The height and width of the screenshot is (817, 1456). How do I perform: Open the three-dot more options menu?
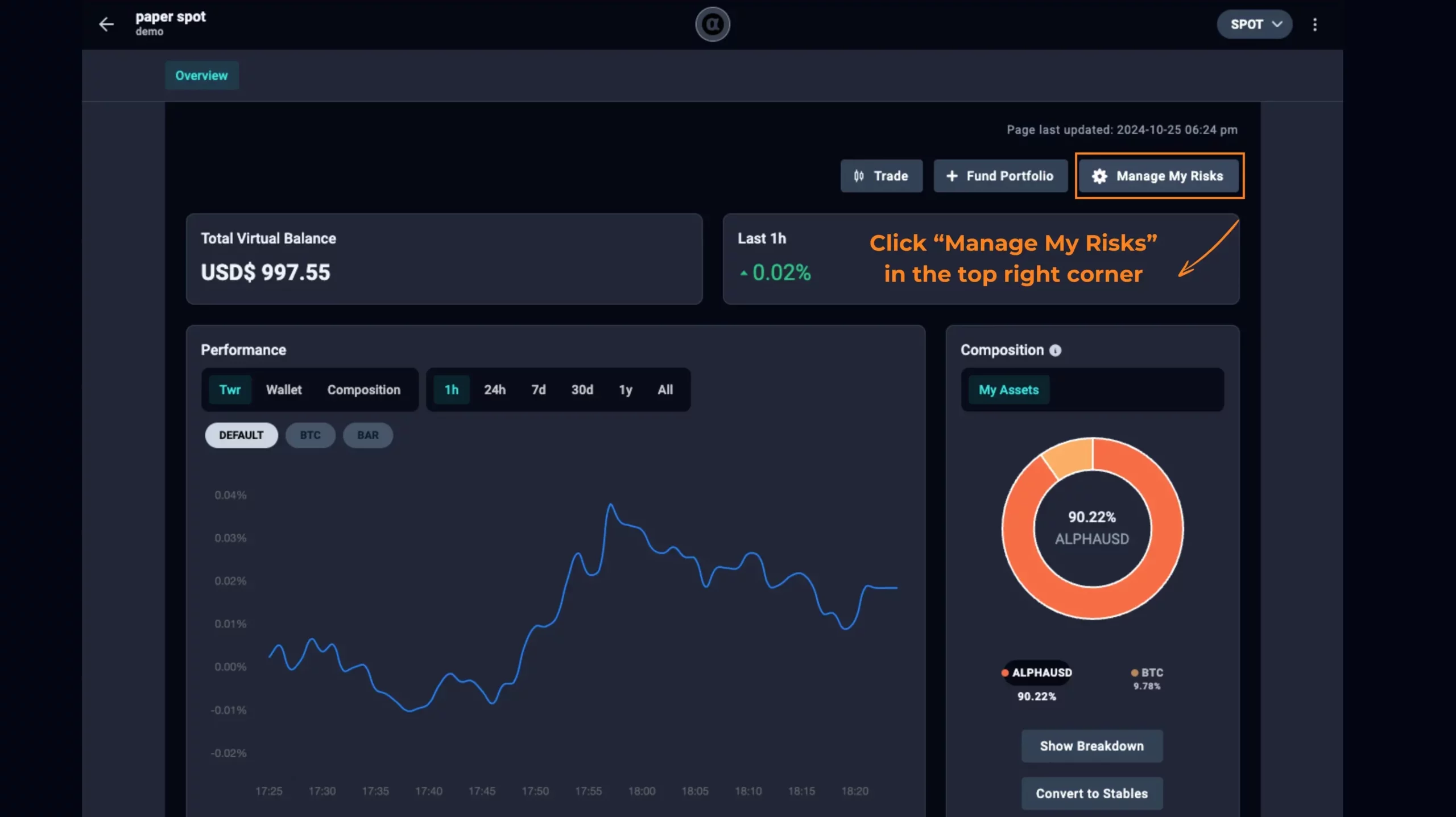point(1314,24)
